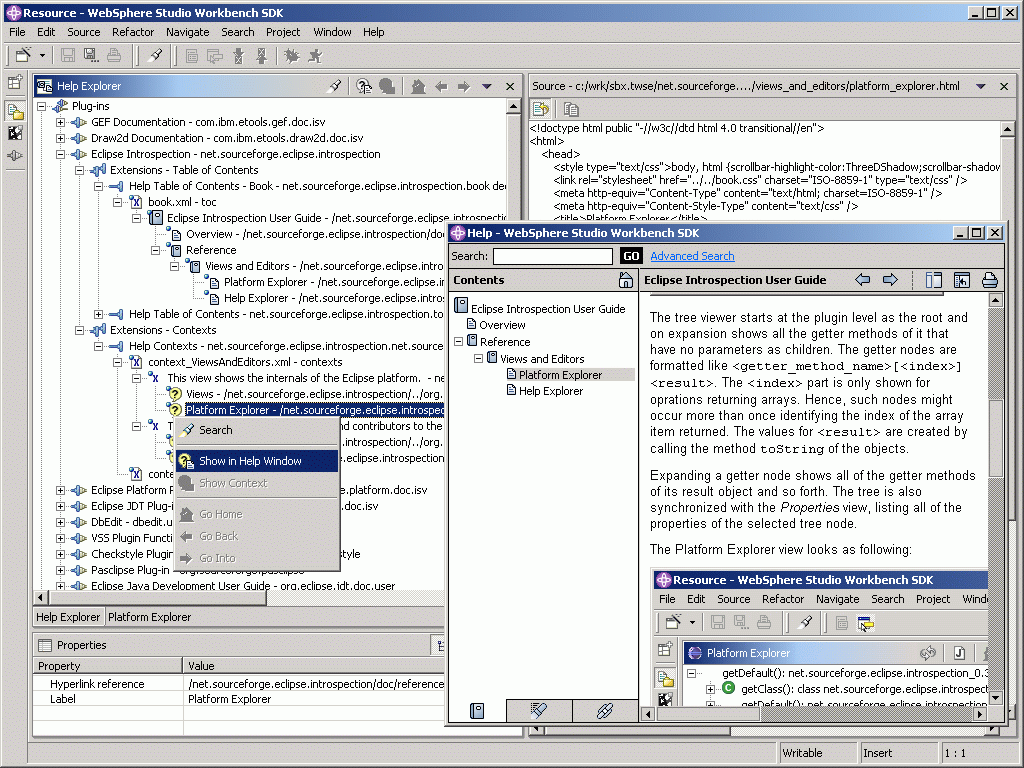Image resolution: width=1024 pixels, height=768 pixels.
Task: Click the Hyperlink reference property row
Action: pyautogui.click(x=238, y=684)
